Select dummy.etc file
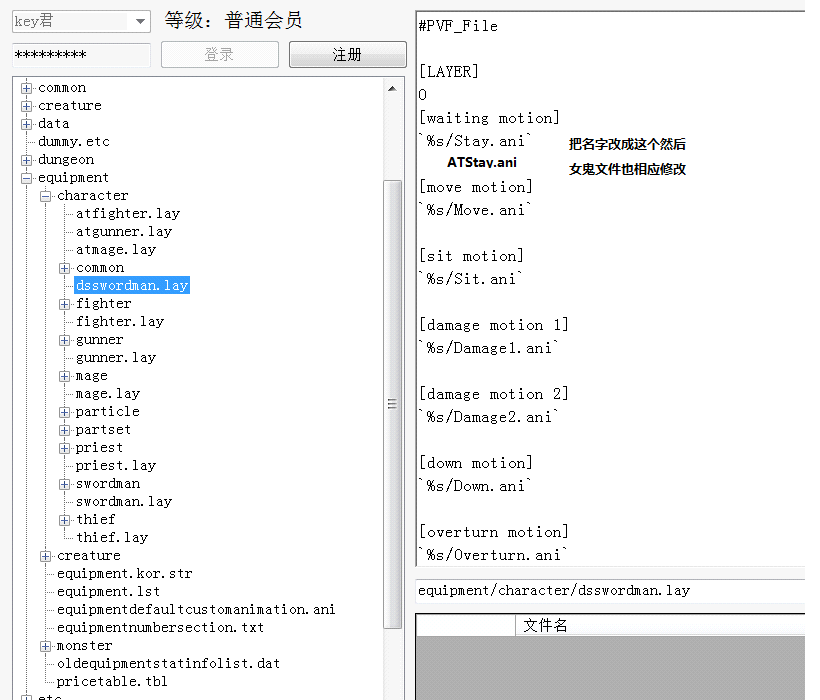The image size is (820, 700). tap(73, 142)
